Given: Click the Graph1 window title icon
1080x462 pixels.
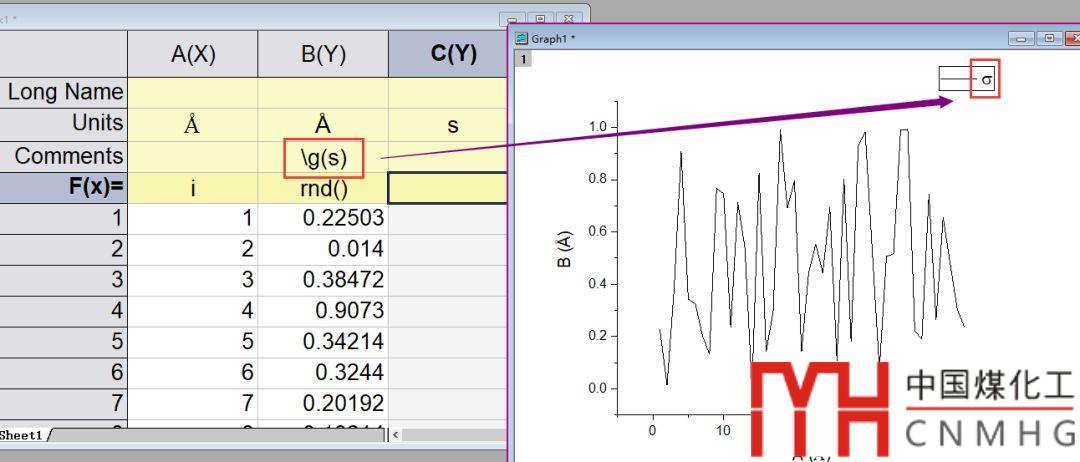Looking at the screenshot, I should pos(520,39).
